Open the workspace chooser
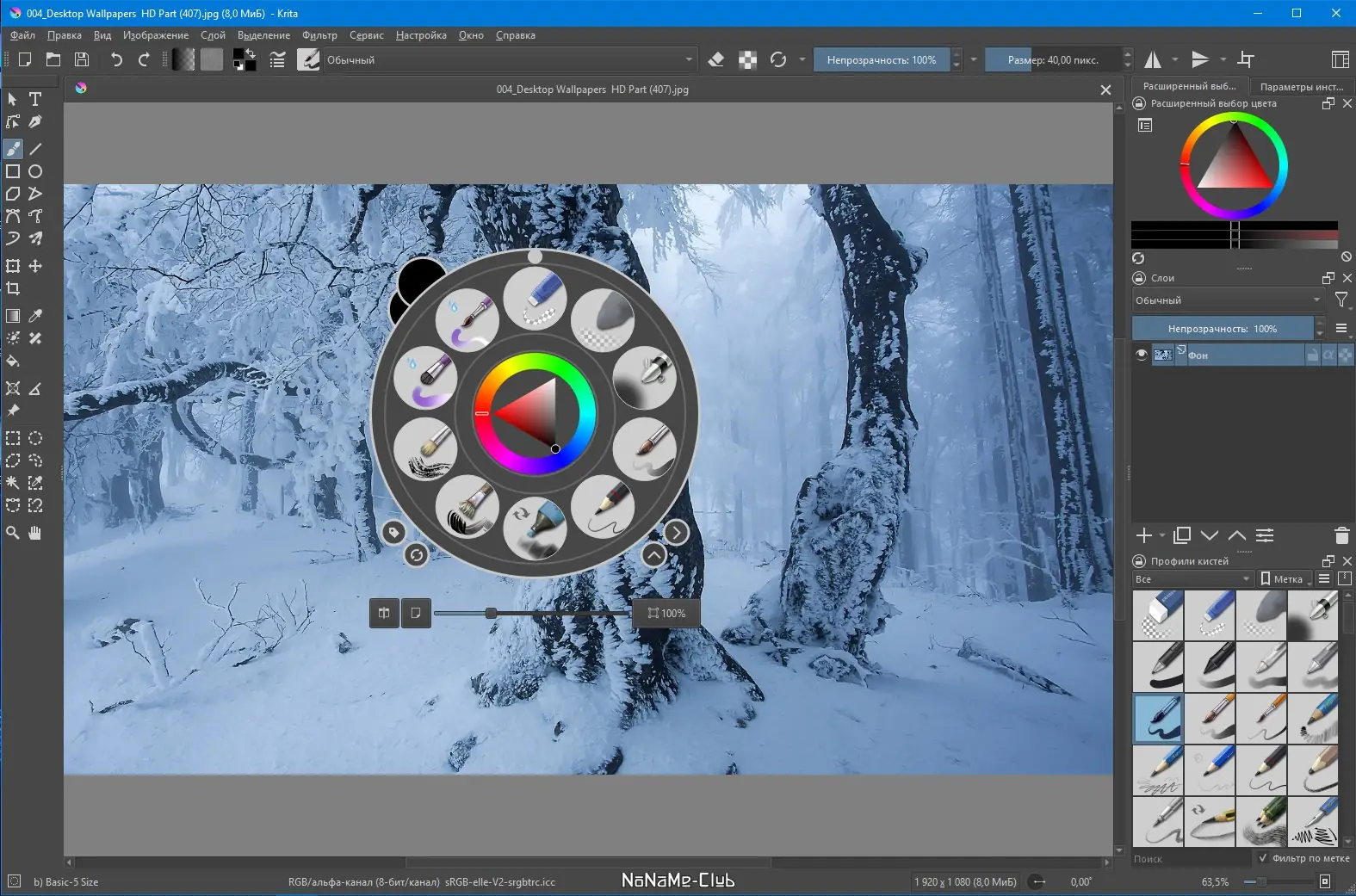The image size is (1356, 896). click(x=1340, y=59)
